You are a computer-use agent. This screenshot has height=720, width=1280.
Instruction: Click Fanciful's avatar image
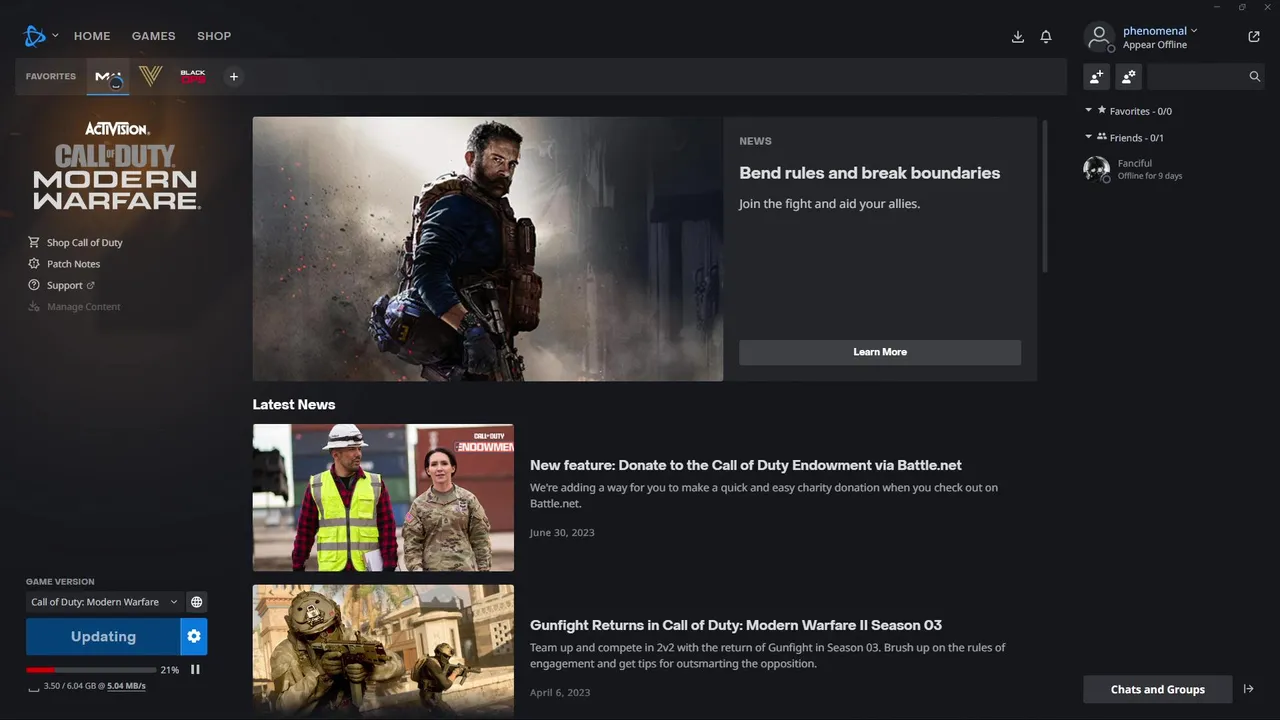tap(1096, 169)
